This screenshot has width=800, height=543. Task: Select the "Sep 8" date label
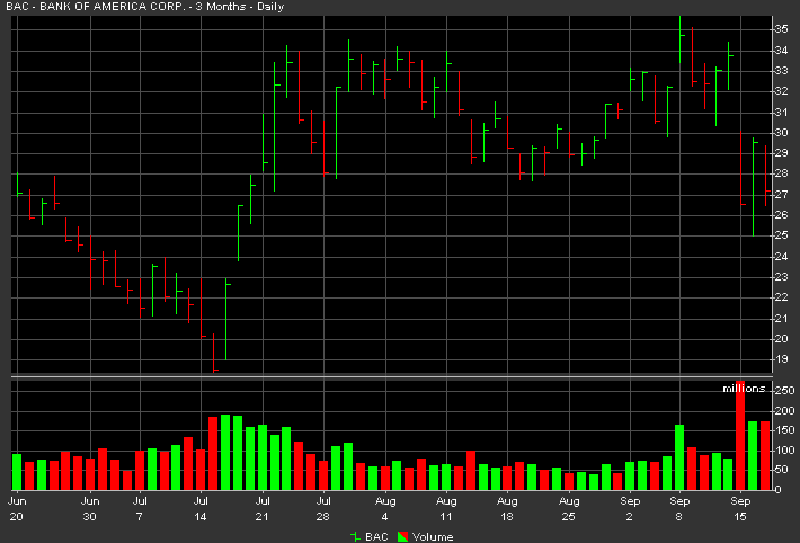[x=679, y=509]
